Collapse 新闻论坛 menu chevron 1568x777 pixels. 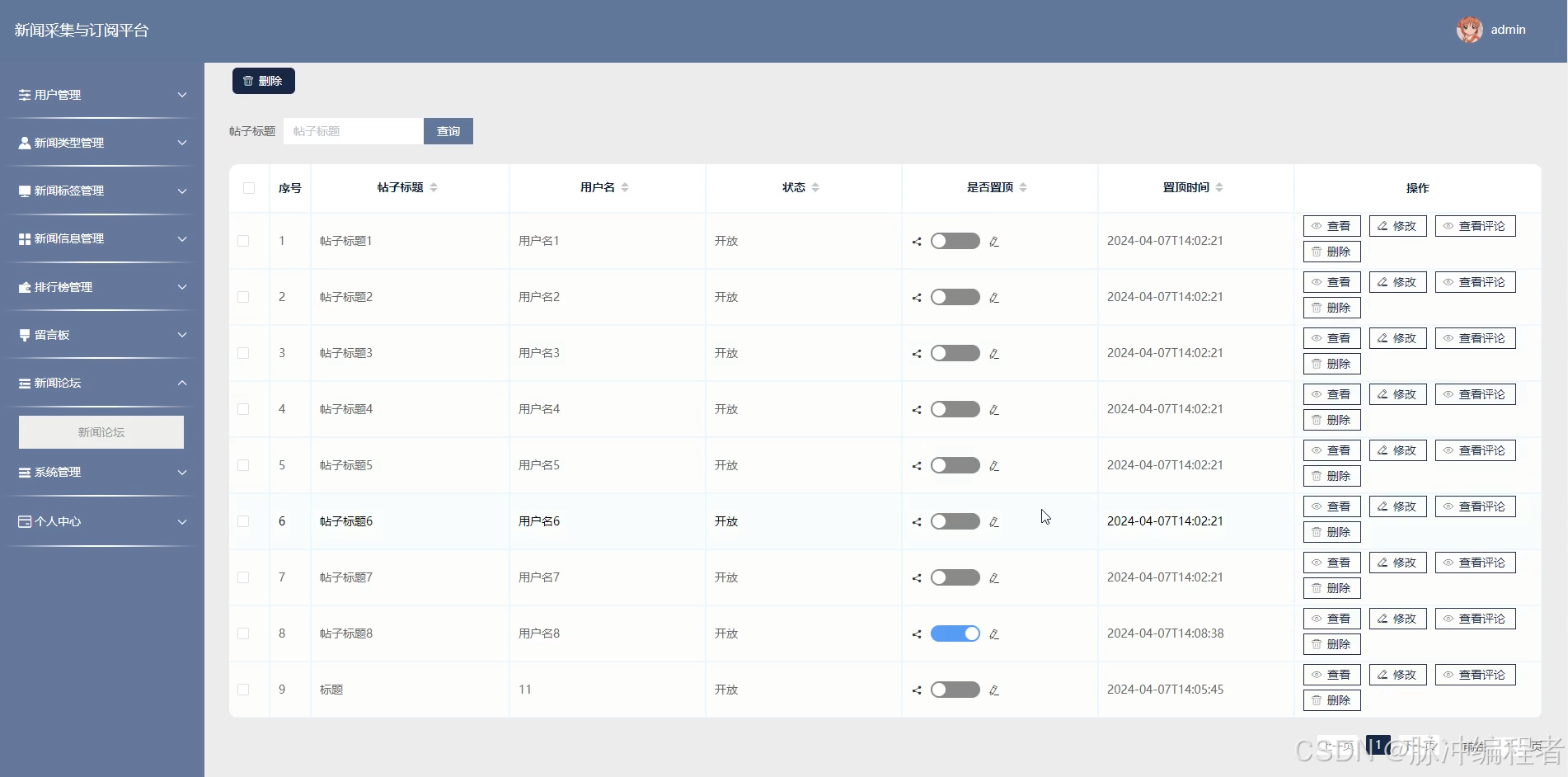pyautogui.click(x=182, y=383)
